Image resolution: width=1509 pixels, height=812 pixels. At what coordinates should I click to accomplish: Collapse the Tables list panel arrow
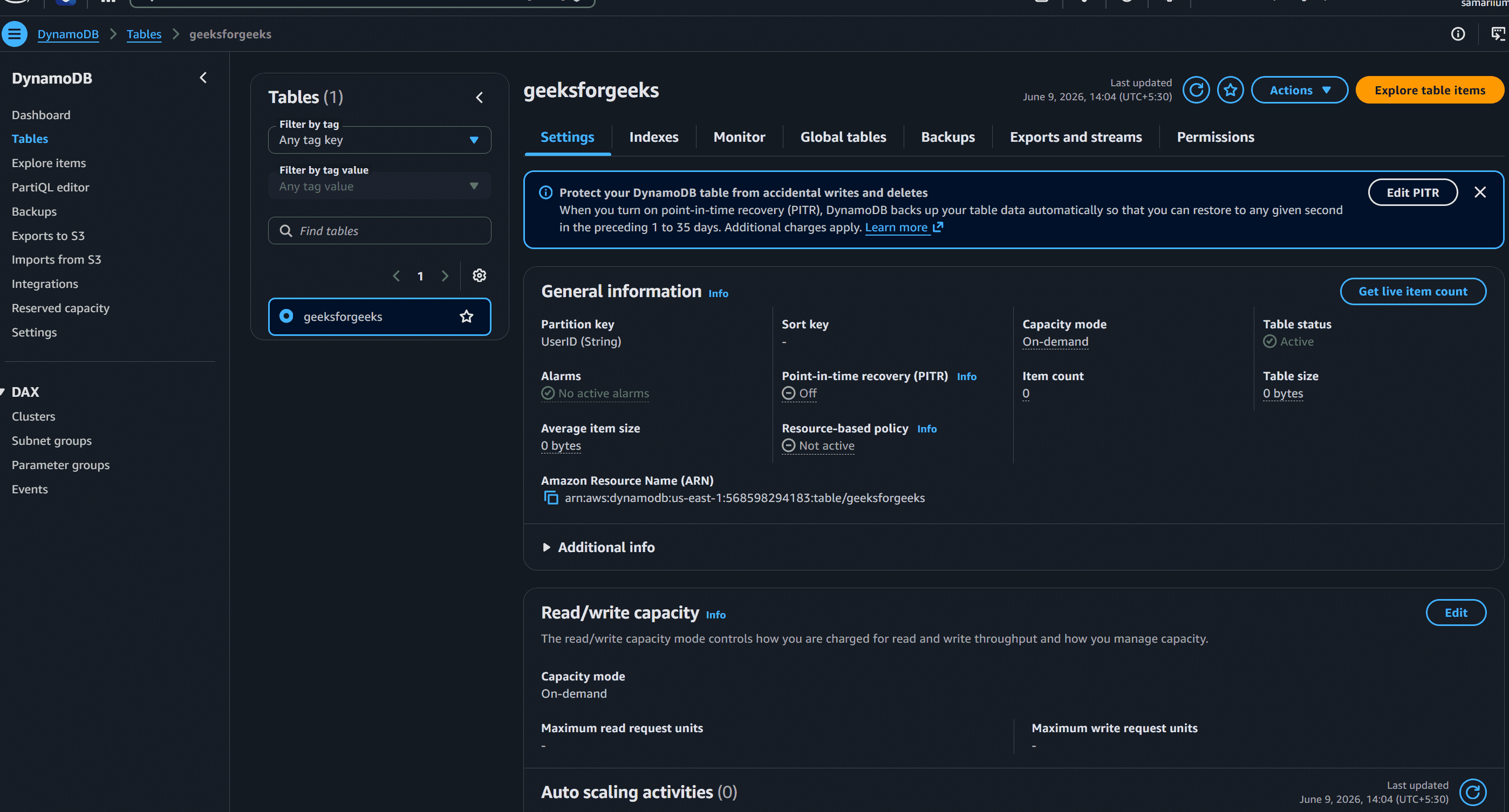(x=479, y=97)
